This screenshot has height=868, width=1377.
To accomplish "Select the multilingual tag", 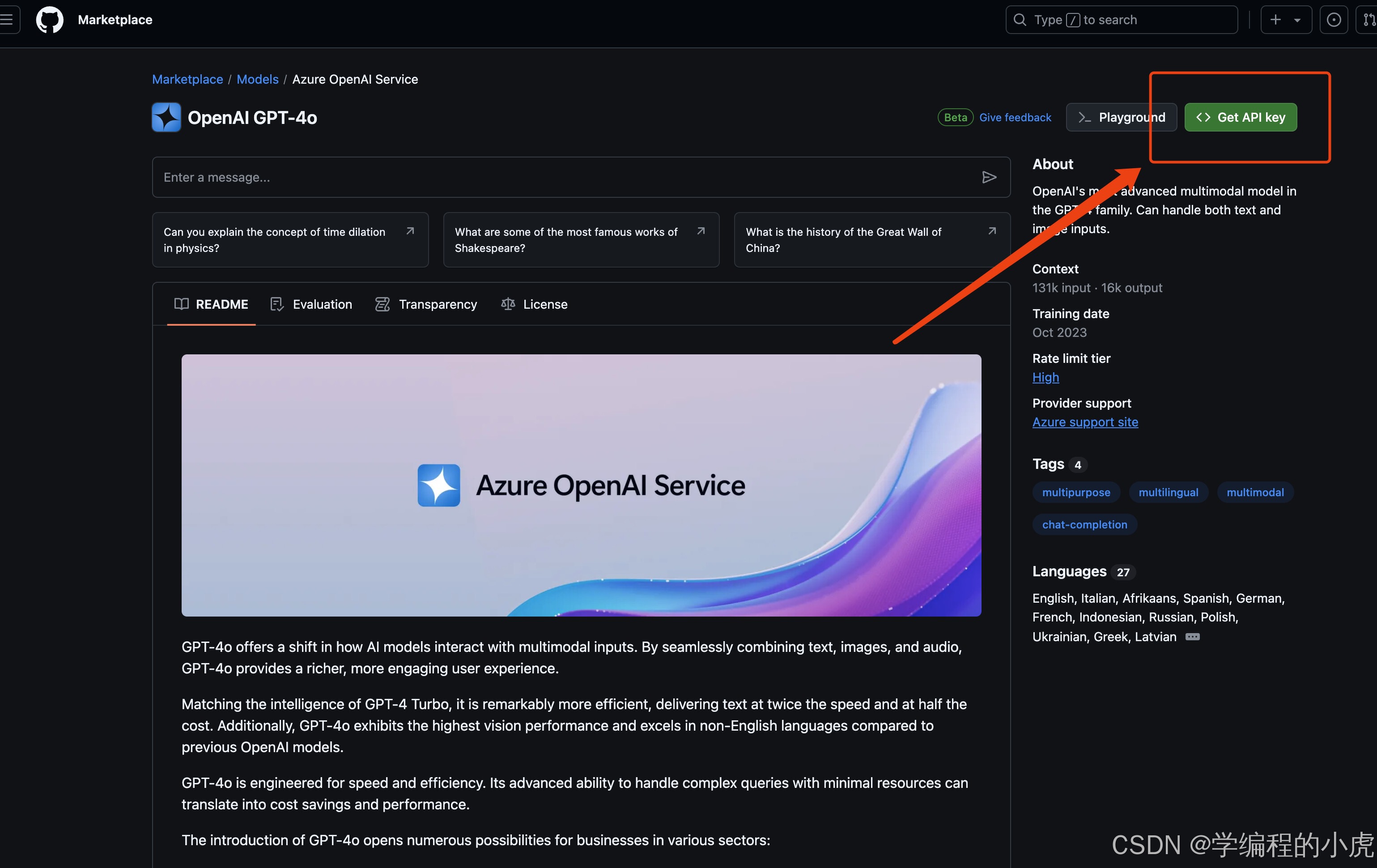I will (x=1168, y=492).
